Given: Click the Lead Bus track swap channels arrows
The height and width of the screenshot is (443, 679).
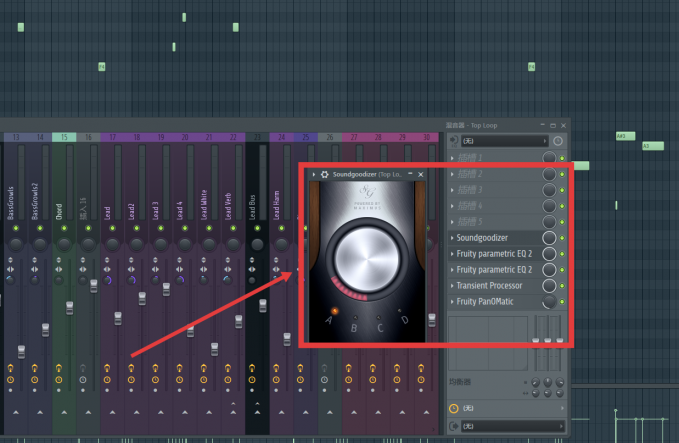Looking at the screenshot, I should coord(252,269).
